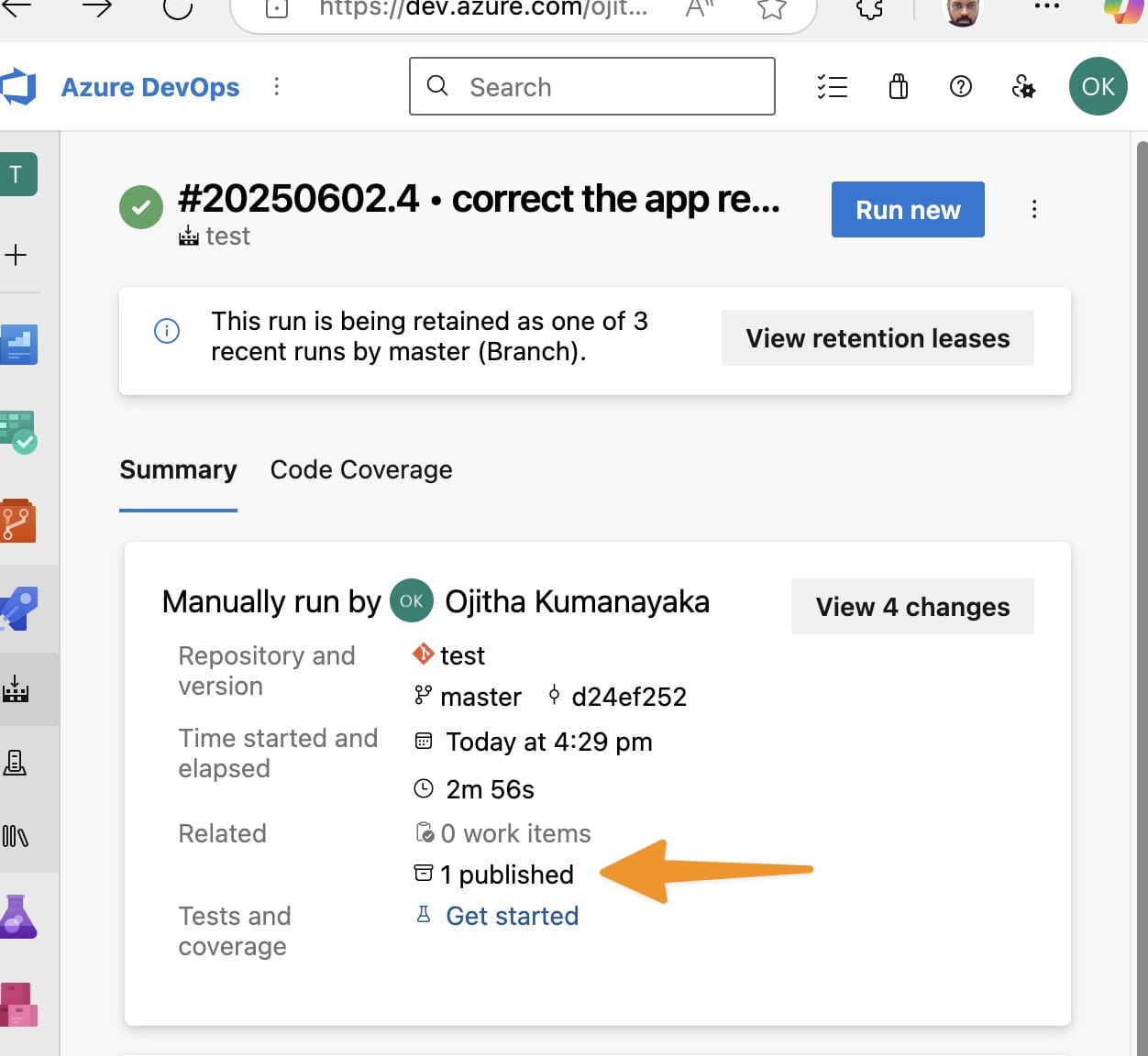Go forward in the browser
The width and height of the screenshot is (1148, 1056).
[96, 7]
